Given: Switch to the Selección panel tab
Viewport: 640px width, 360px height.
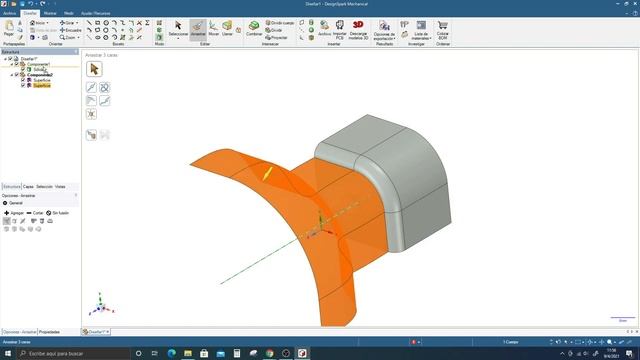Looking at the screenshot, I should [x=44, y=187].
